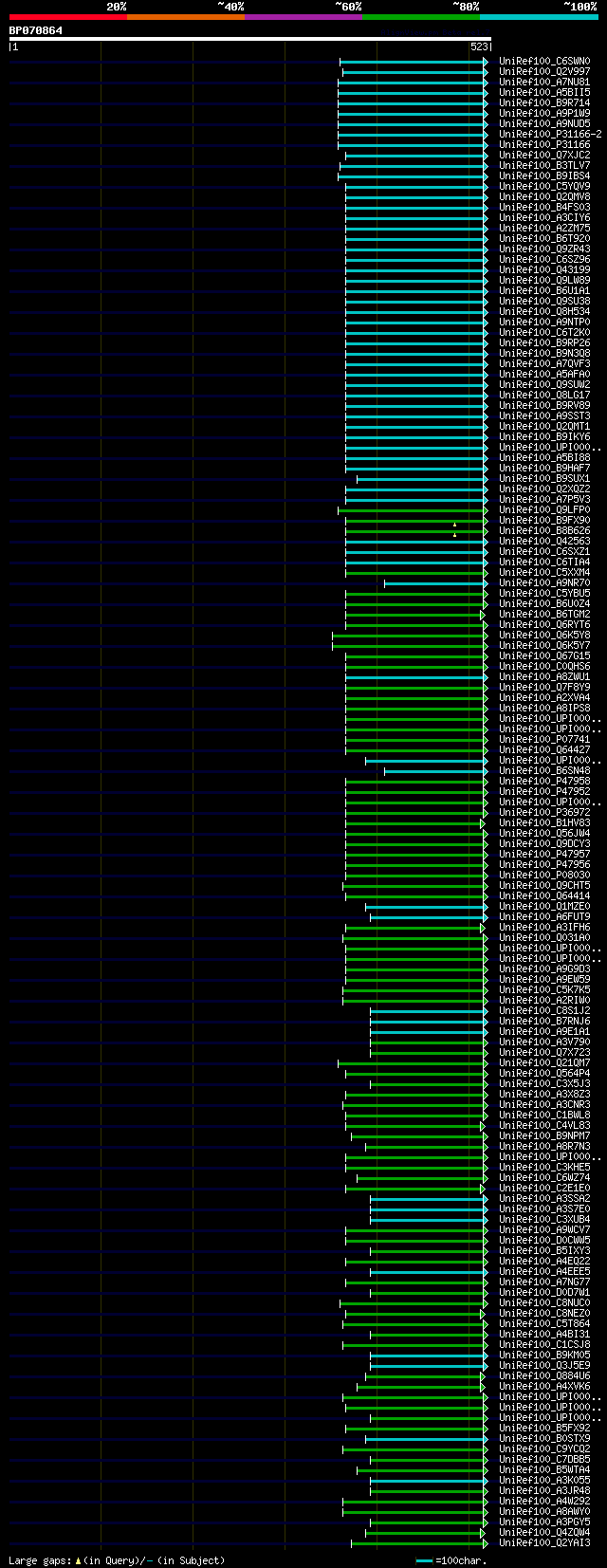Select label UniRef100_P36972
607x1568 pixels.
pos(544,813)
